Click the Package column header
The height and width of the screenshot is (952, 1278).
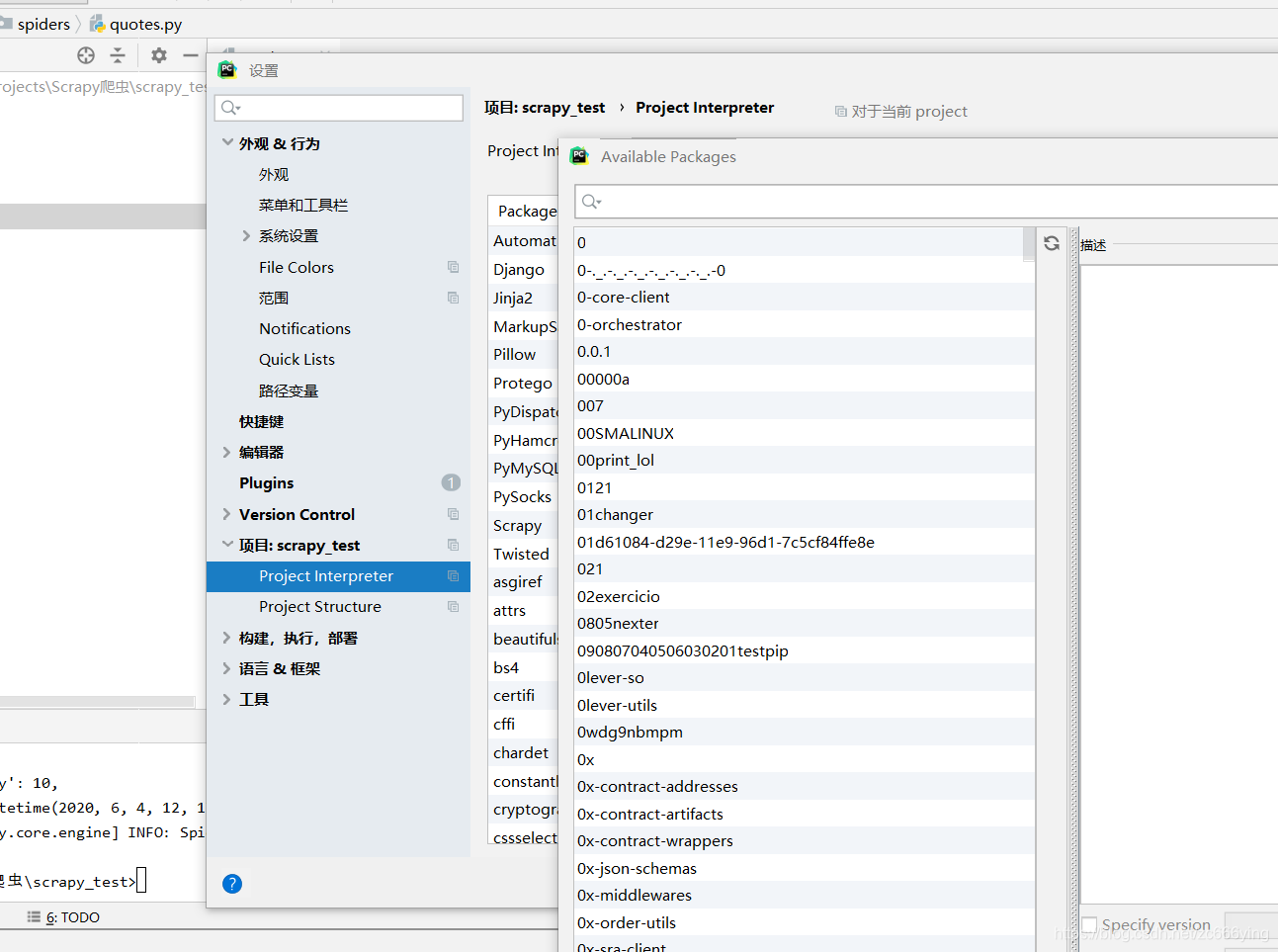point(524,211)
